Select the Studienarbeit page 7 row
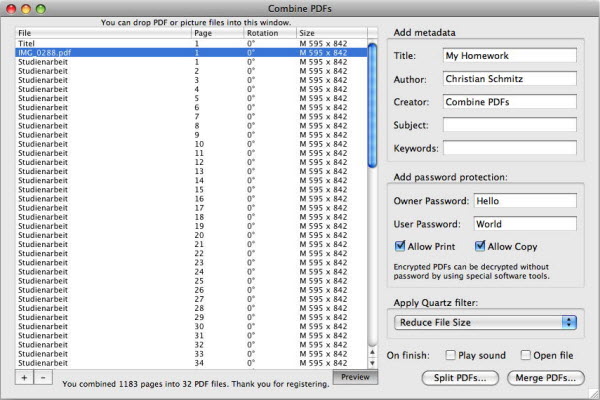This screenshot has width=600, height=400. click(191, 116)
